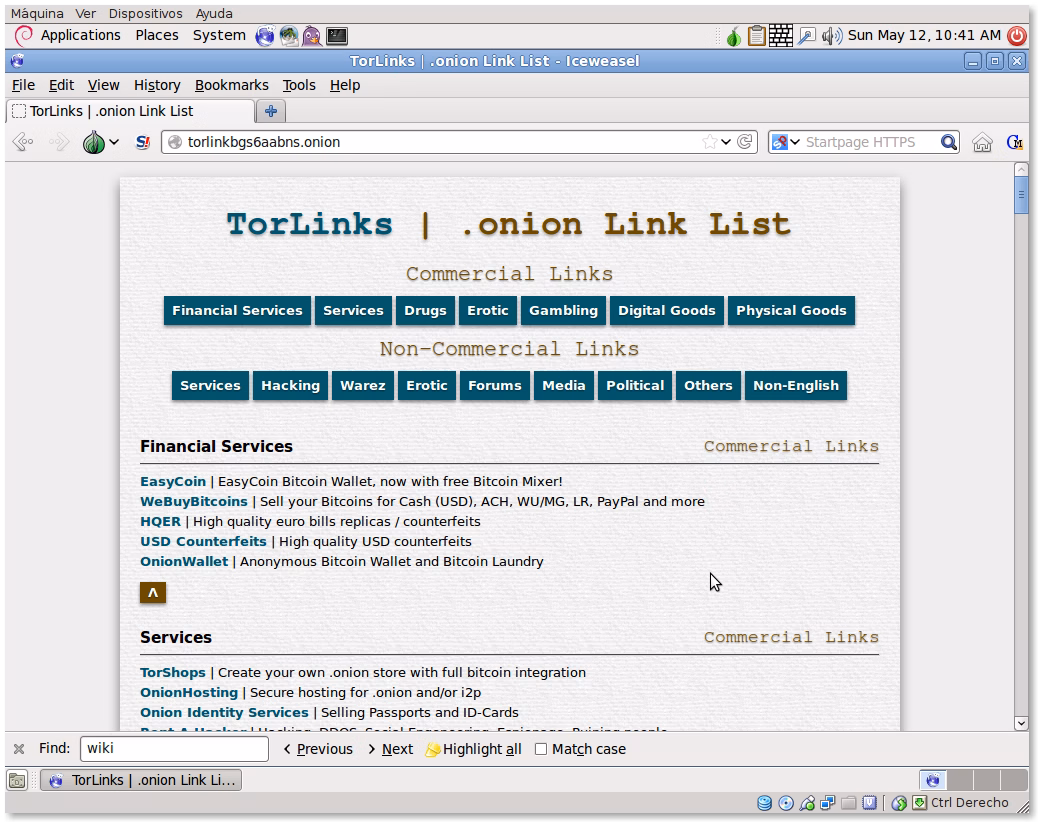Open the View menu
Image resolution: width=1038 pixels, height=822 pixels.
103,85
